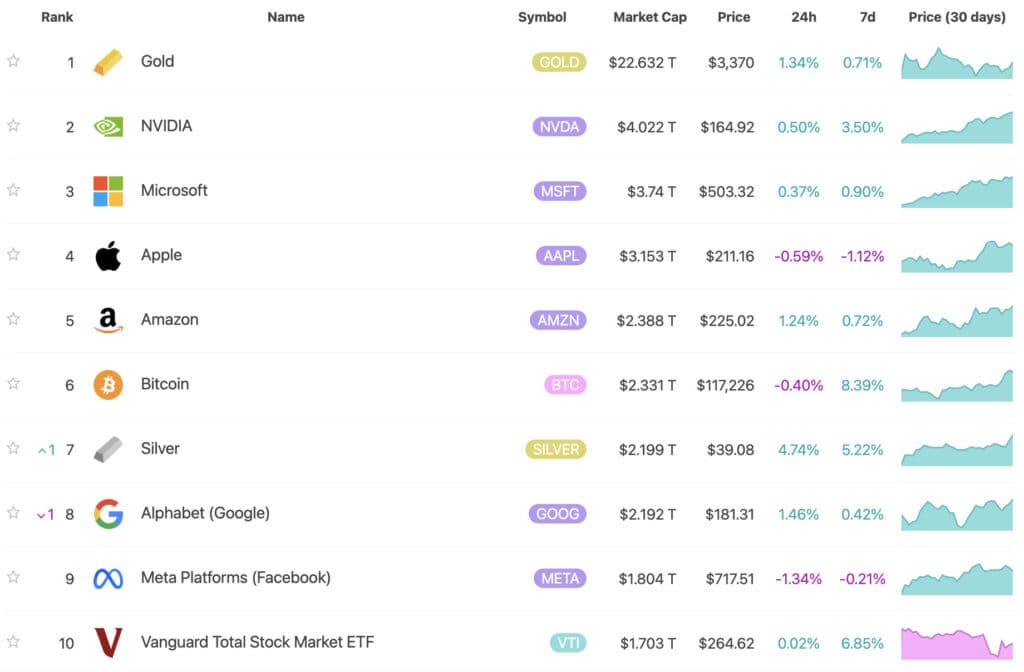Toggle the Meta Platforms favorite star

tap(13, 577)
